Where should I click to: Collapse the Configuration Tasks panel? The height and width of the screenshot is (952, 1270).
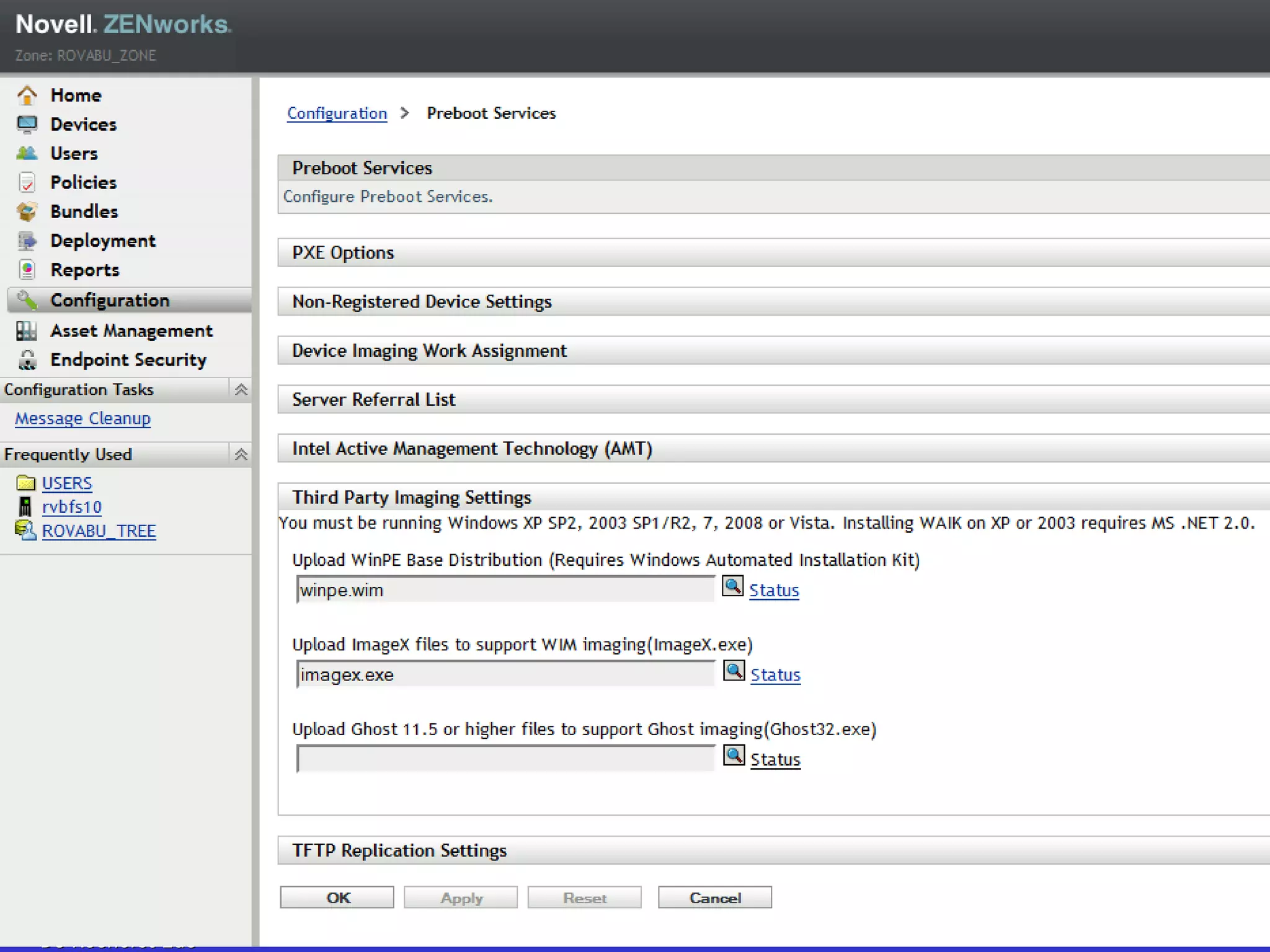click(x=241, y=389)
